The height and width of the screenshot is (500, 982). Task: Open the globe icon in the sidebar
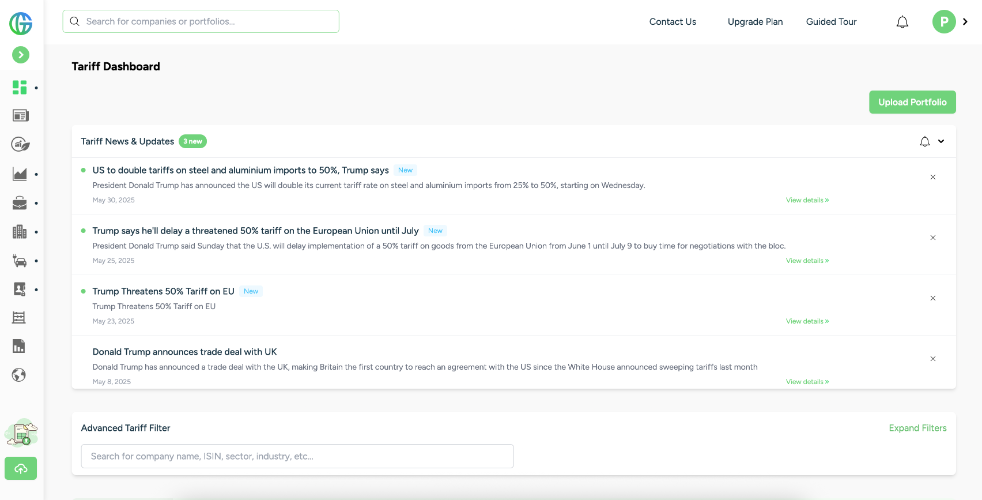(x=19, y=375)
